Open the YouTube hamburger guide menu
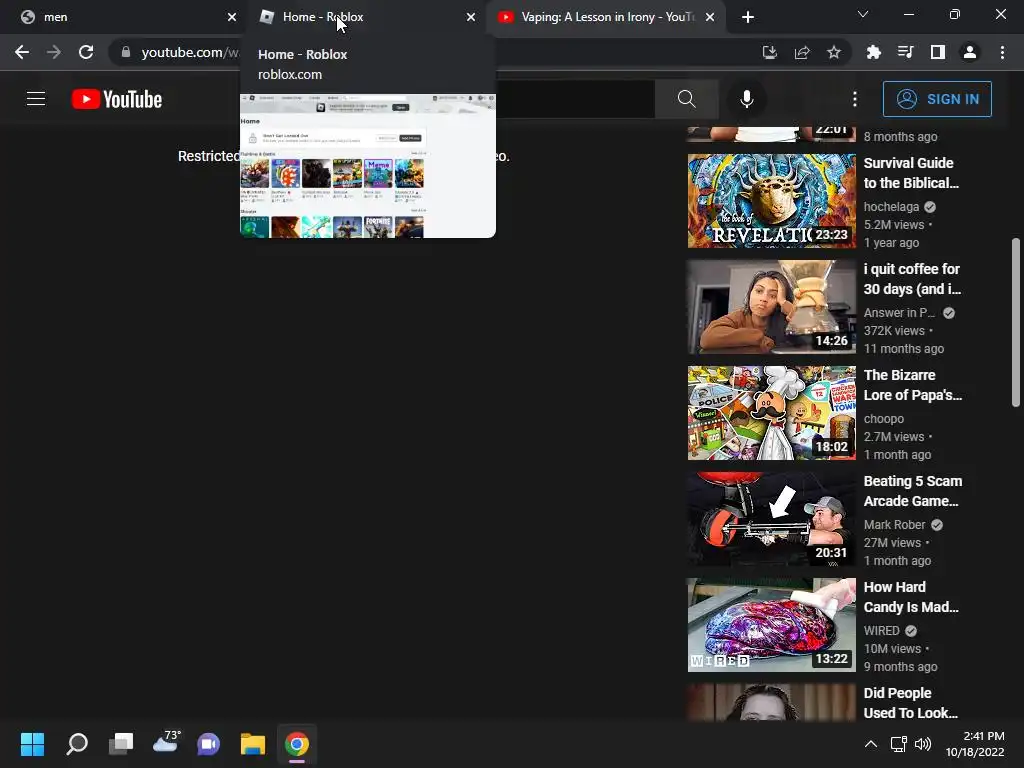 click(x=36, y=99)
